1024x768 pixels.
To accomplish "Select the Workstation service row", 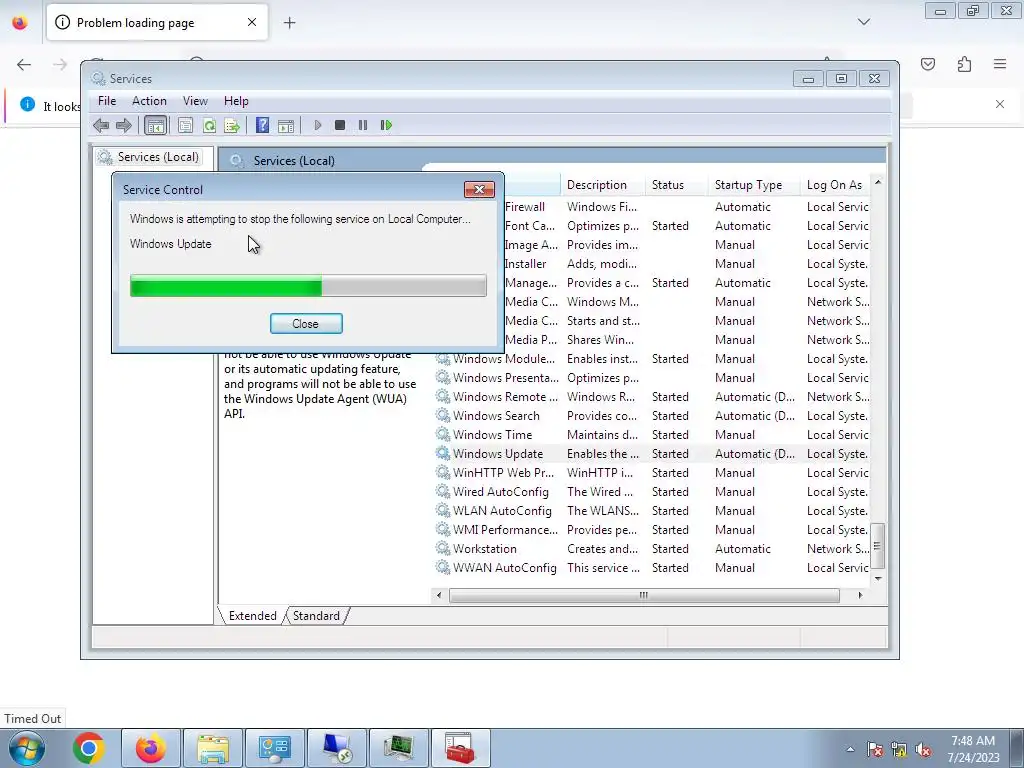I will [x=652, y=549].
